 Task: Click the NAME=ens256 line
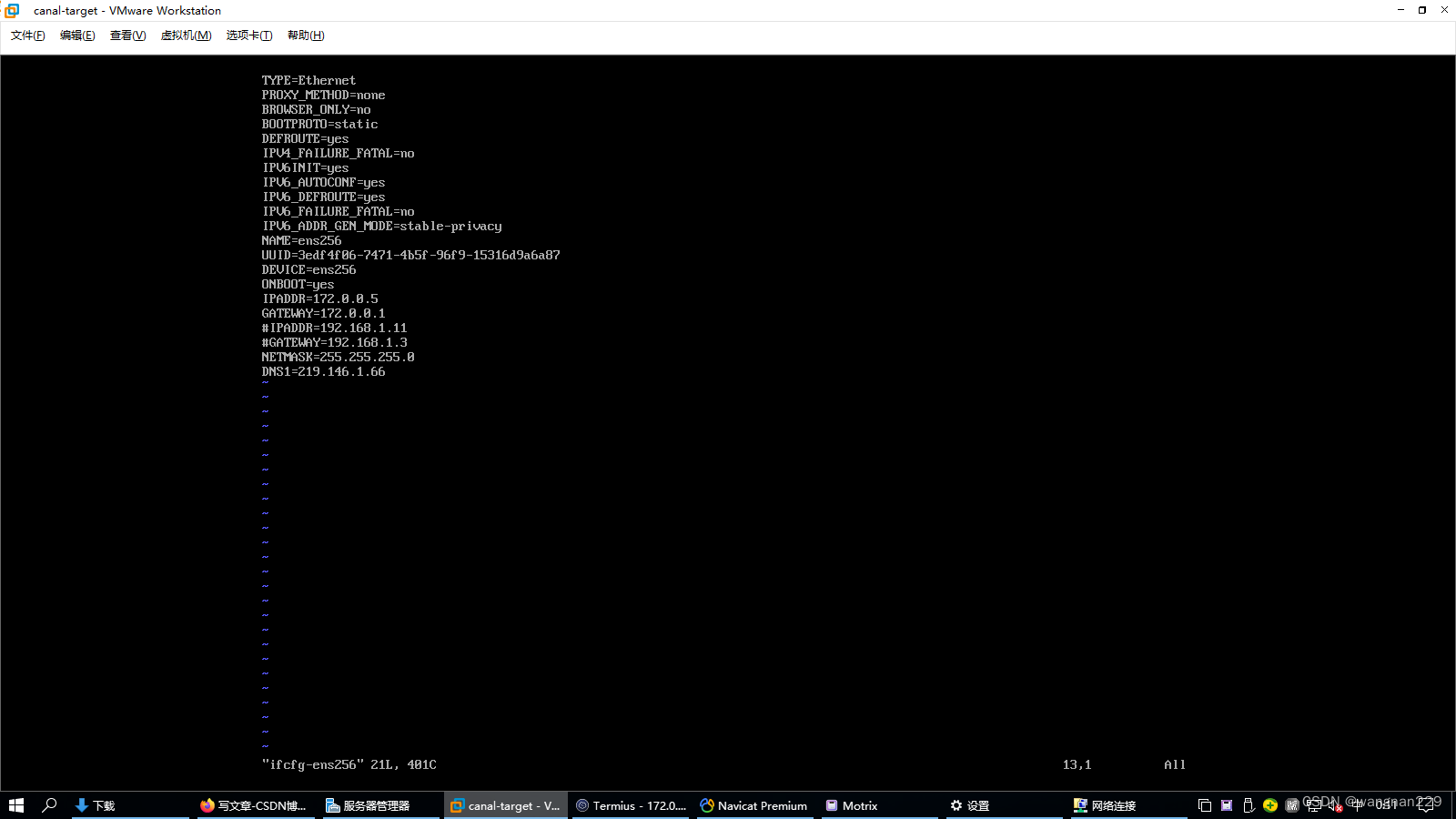[301, 240]
